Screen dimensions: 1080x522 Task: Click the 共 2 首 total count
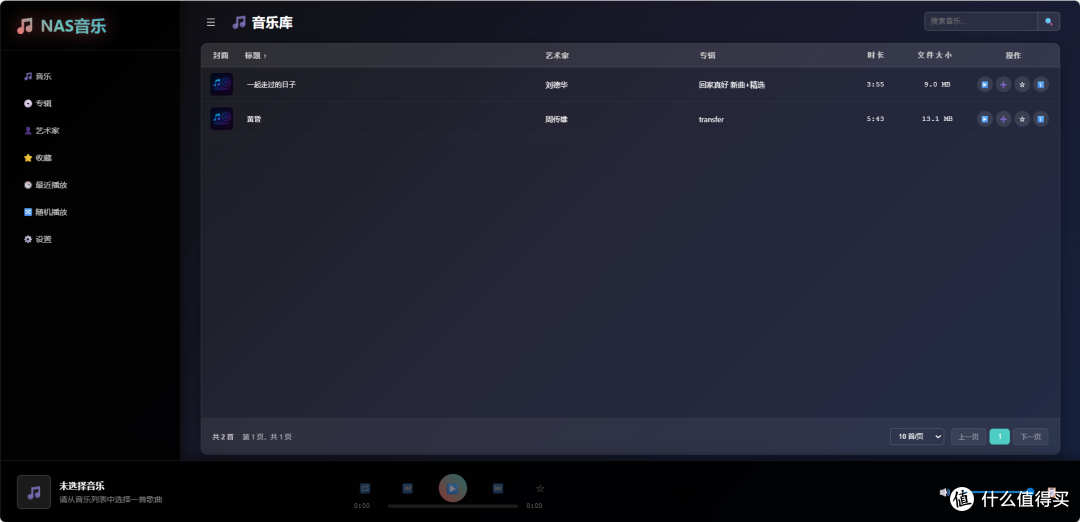[223, 437]
